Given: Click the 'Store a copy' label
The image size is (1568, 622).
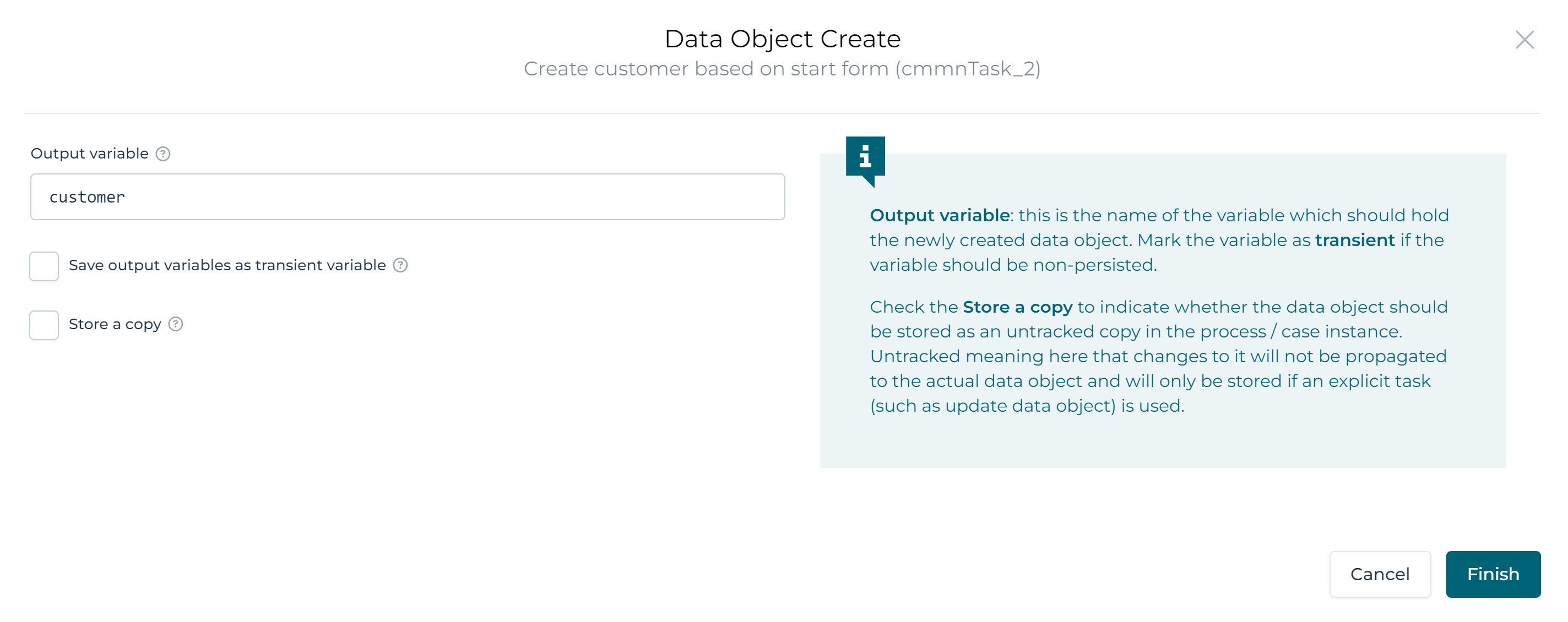Looking at the screenshot, I should coord(115,324).
